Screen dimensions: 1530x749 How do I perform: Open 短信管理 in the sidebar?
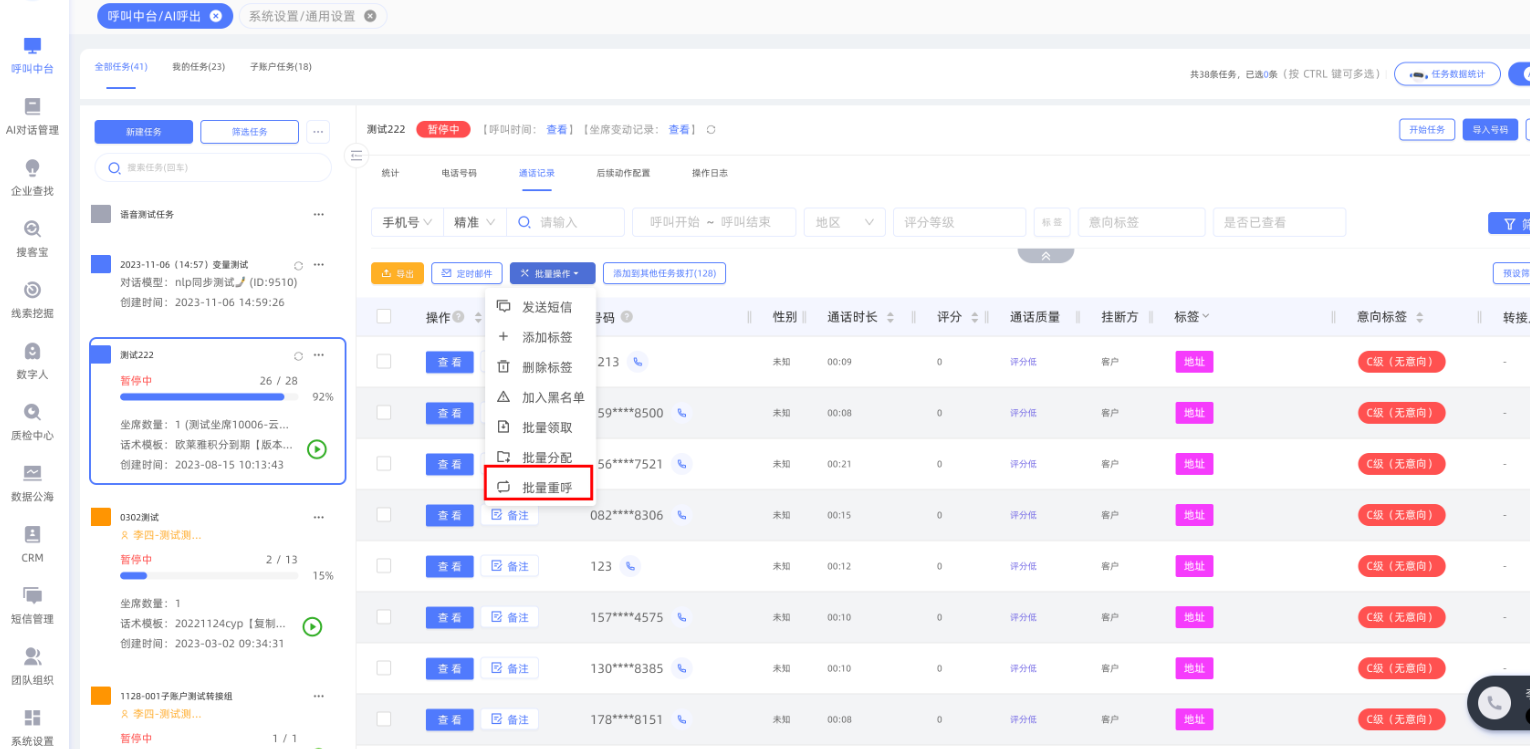[32, 603]
